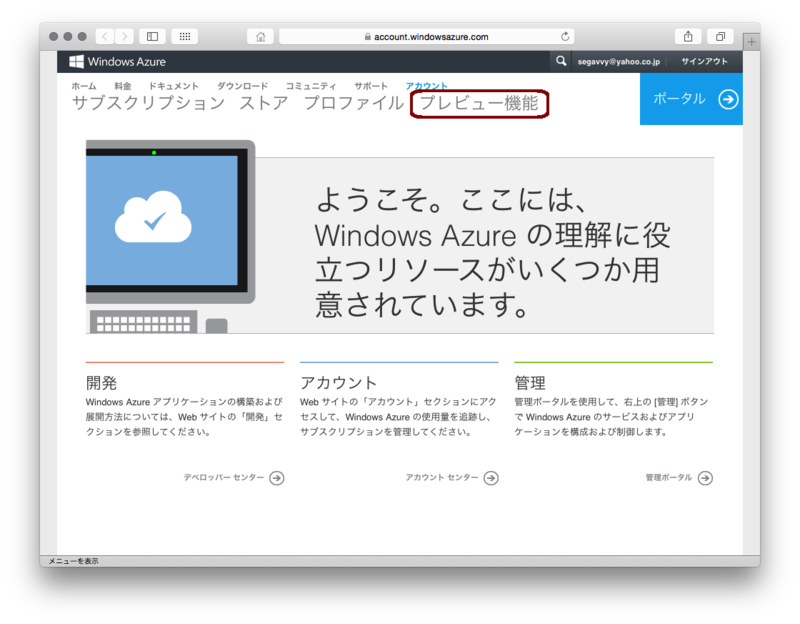800x624 pixels.
Task: Click the アカウント section heading
Action: [338, 383]
